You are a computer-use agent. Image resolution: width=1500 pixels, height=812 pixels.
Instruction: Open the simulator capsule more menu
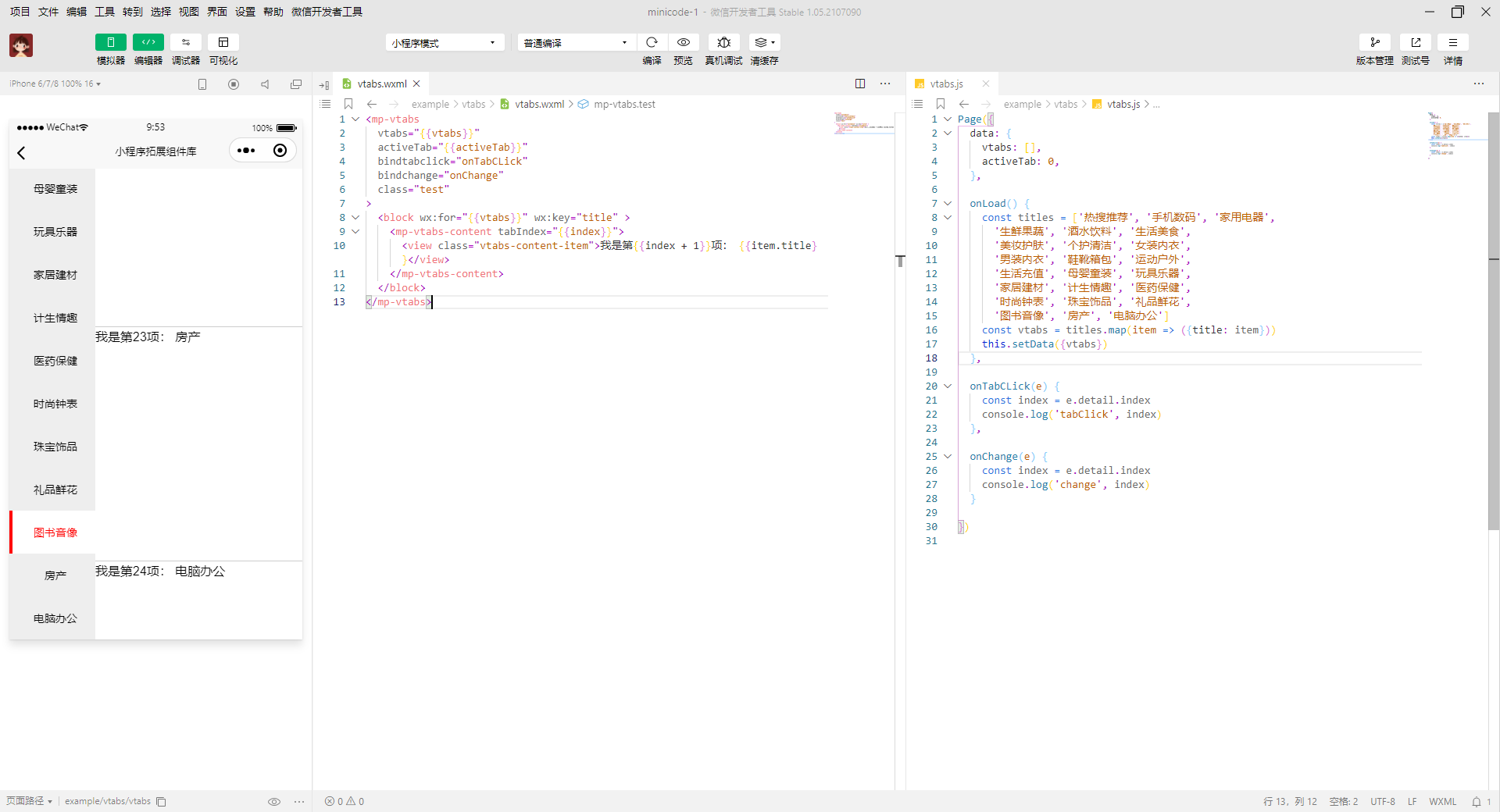[246, 151]
